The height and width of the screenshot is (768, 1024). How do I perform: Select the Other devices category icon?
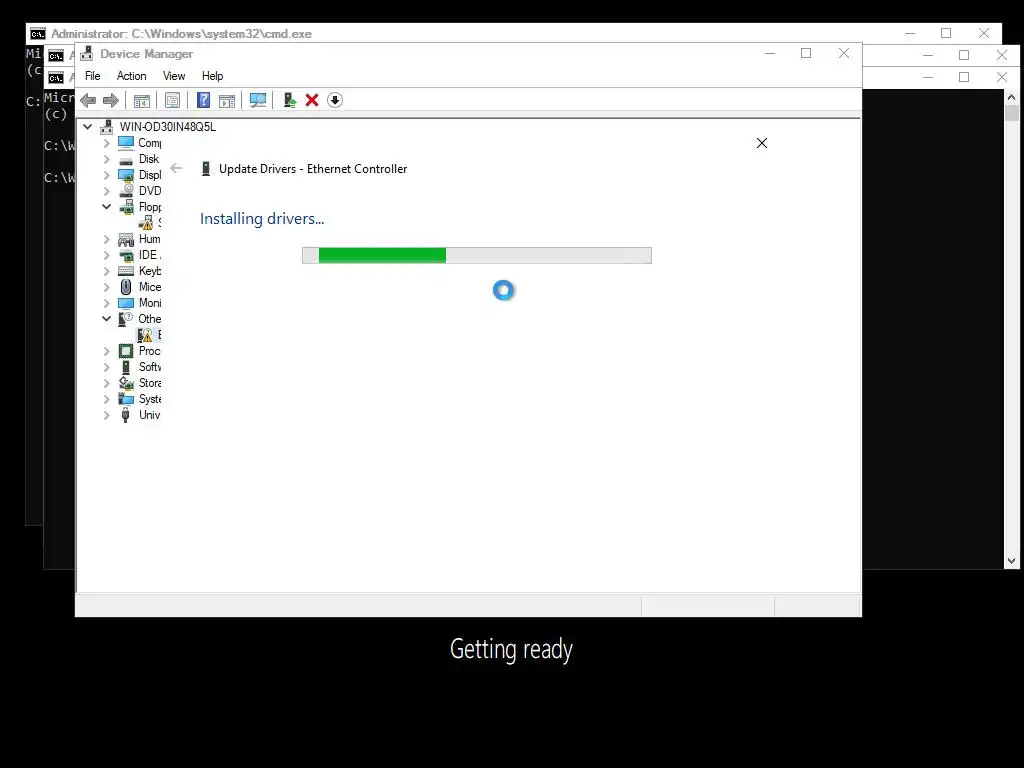125,319
